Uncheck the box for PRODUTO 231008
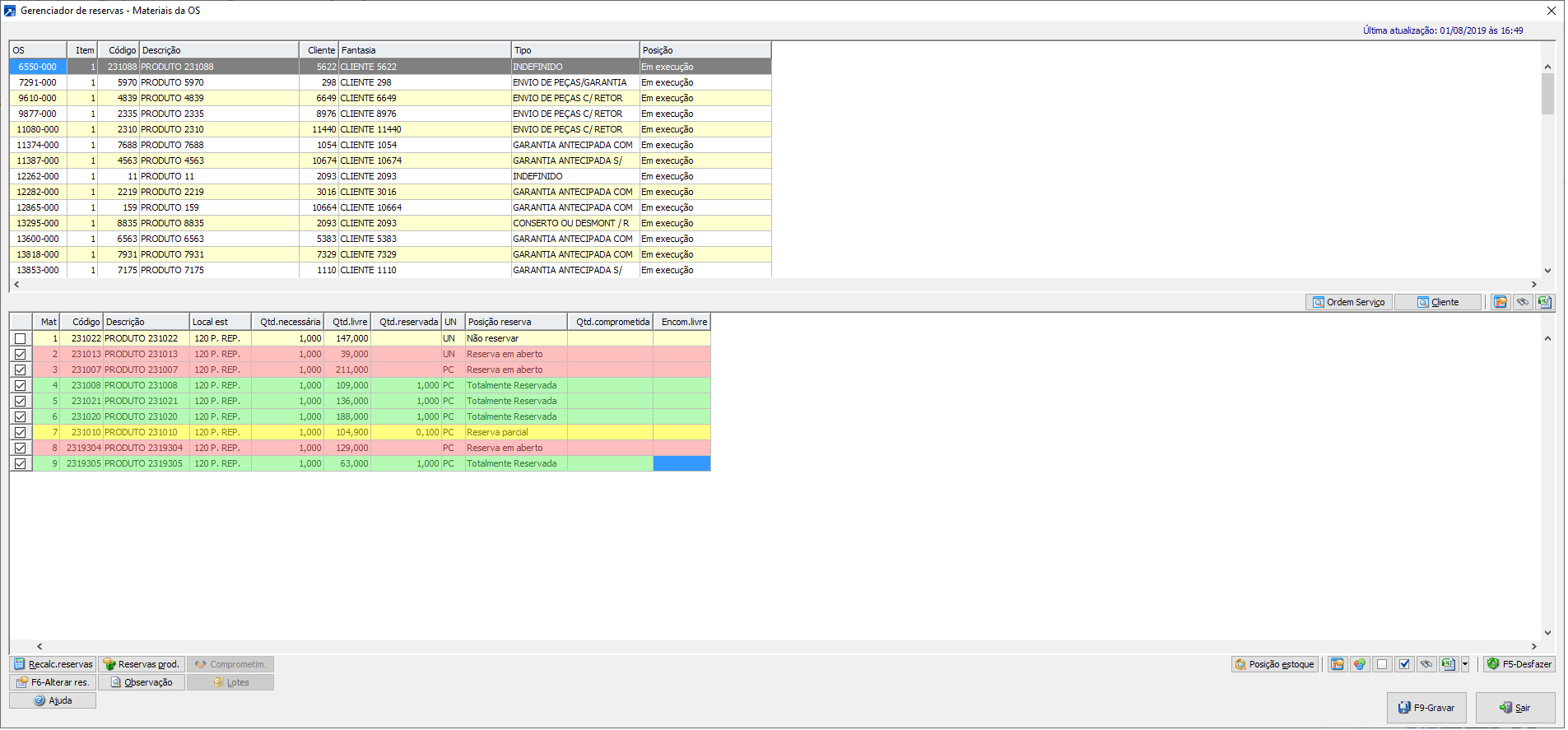 pos(21,385)
